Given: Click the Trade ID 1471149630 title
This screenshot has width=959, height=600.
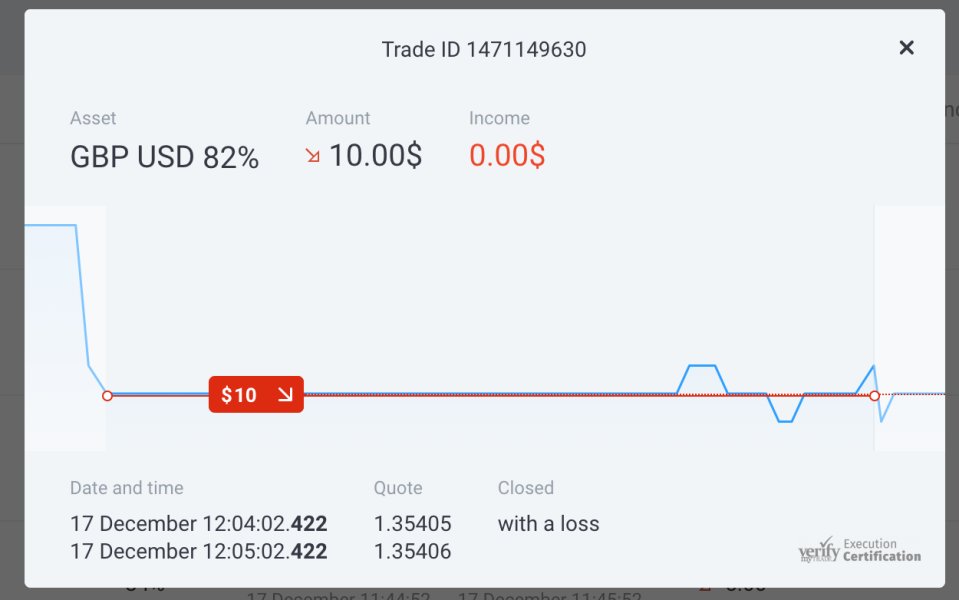Looking at the screenshot, I should pos(484,49).
